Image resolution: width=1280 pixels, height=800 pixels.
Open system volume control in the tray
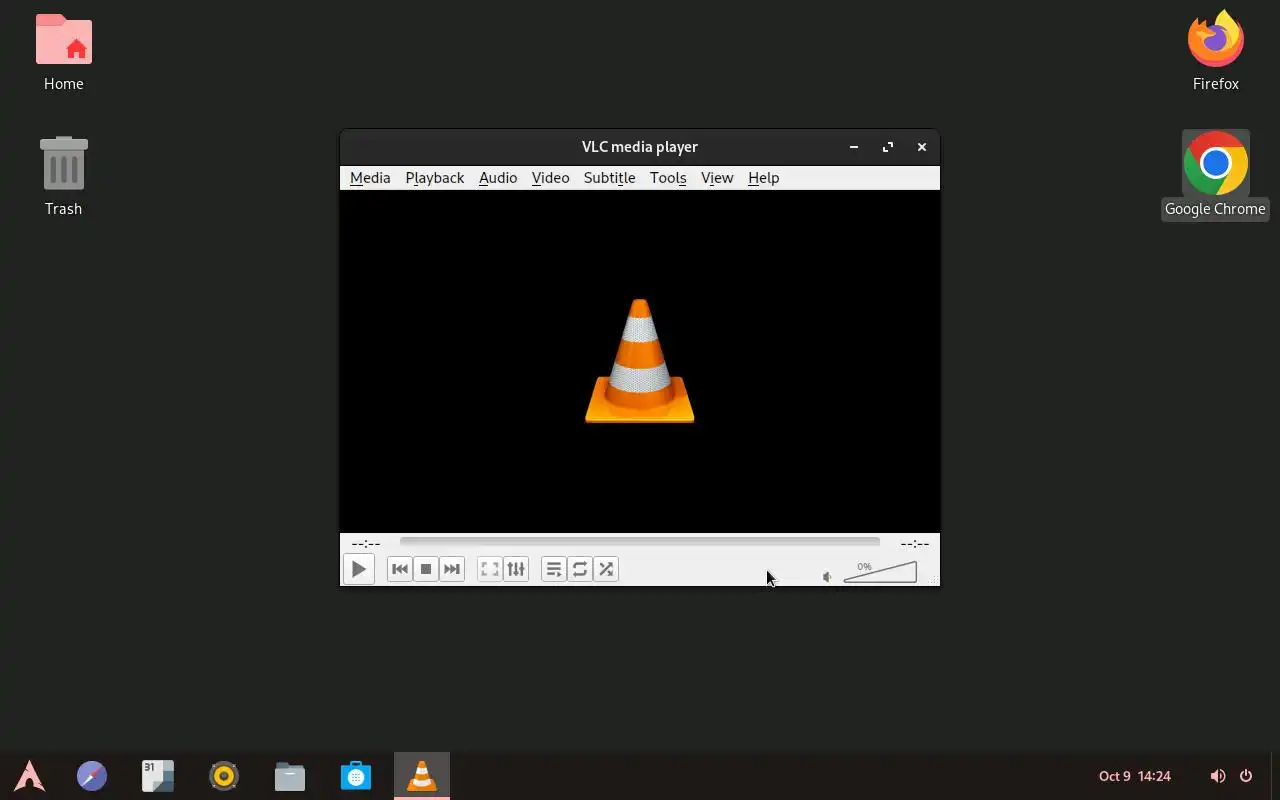pos(1218,776)
